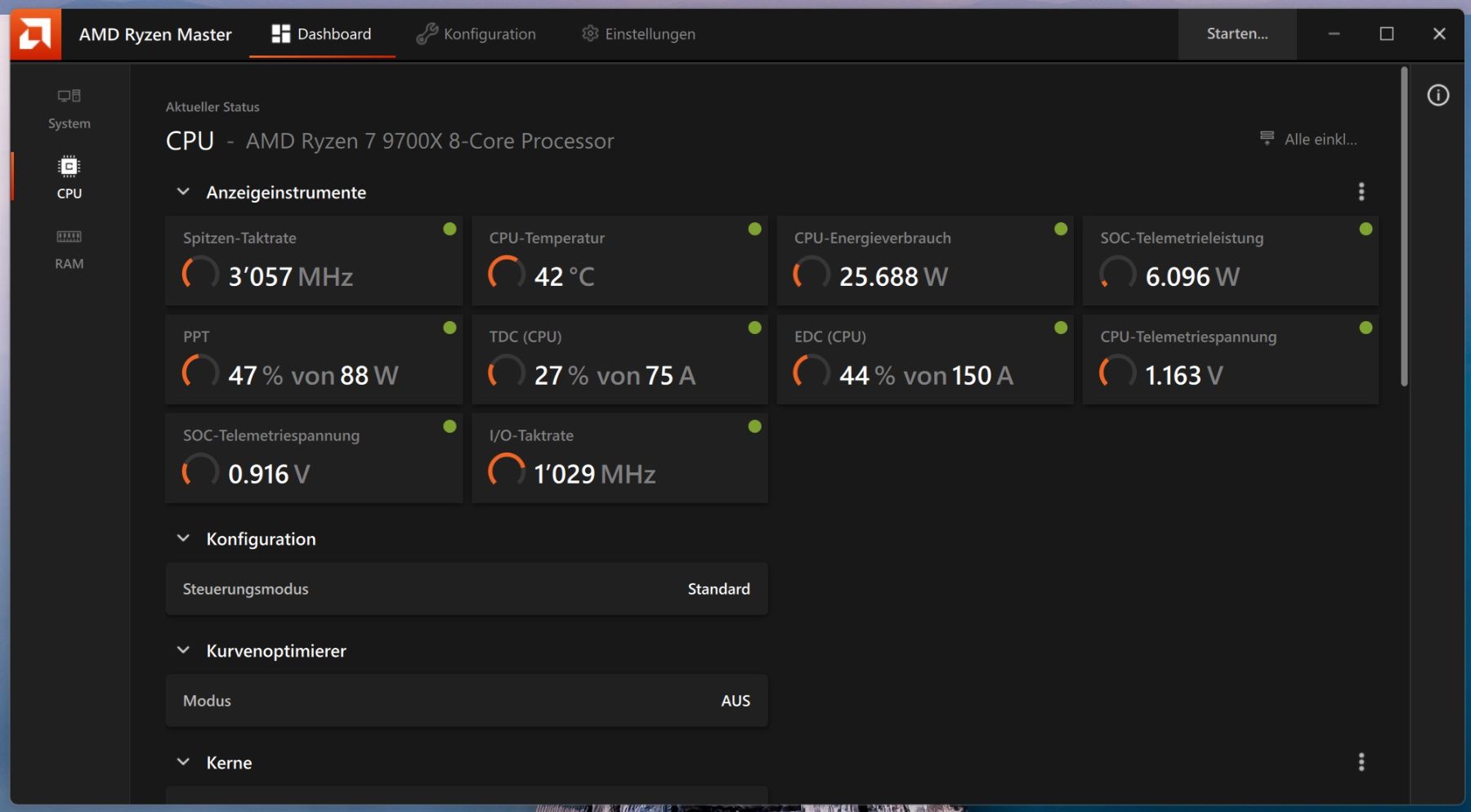Open Kerne section three-dot options menu

pos(1361,762)
